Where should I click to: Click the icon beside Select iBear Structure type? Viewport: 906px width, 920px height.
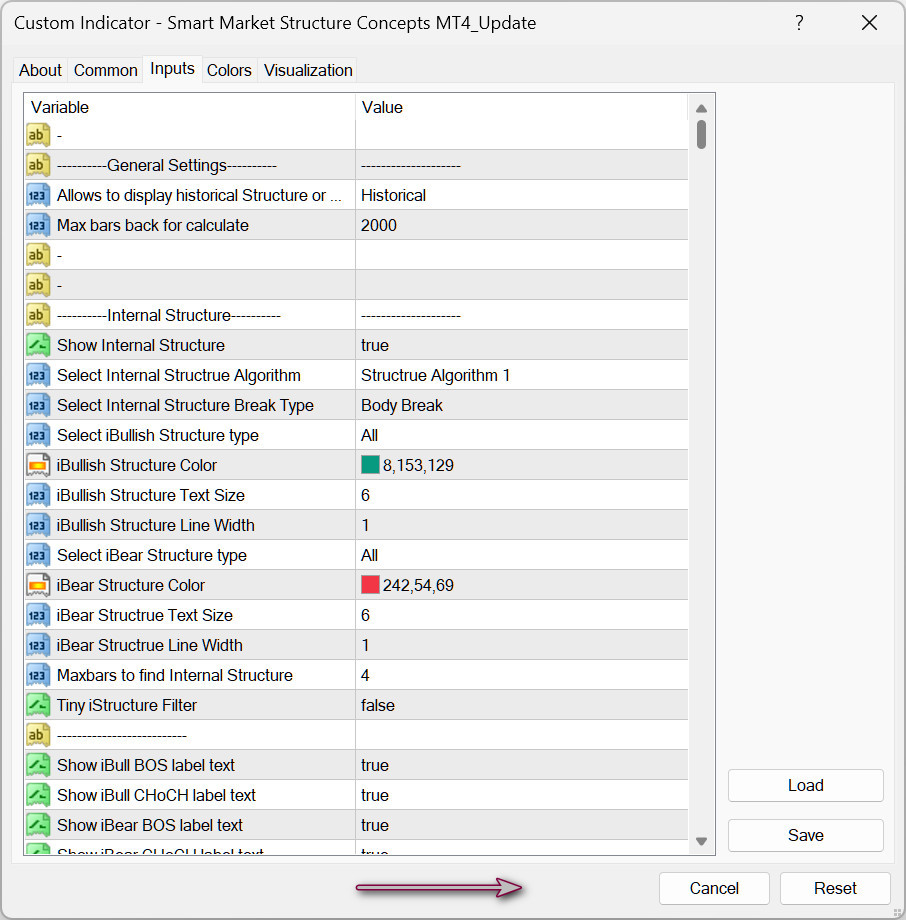(x=38, y=555)
